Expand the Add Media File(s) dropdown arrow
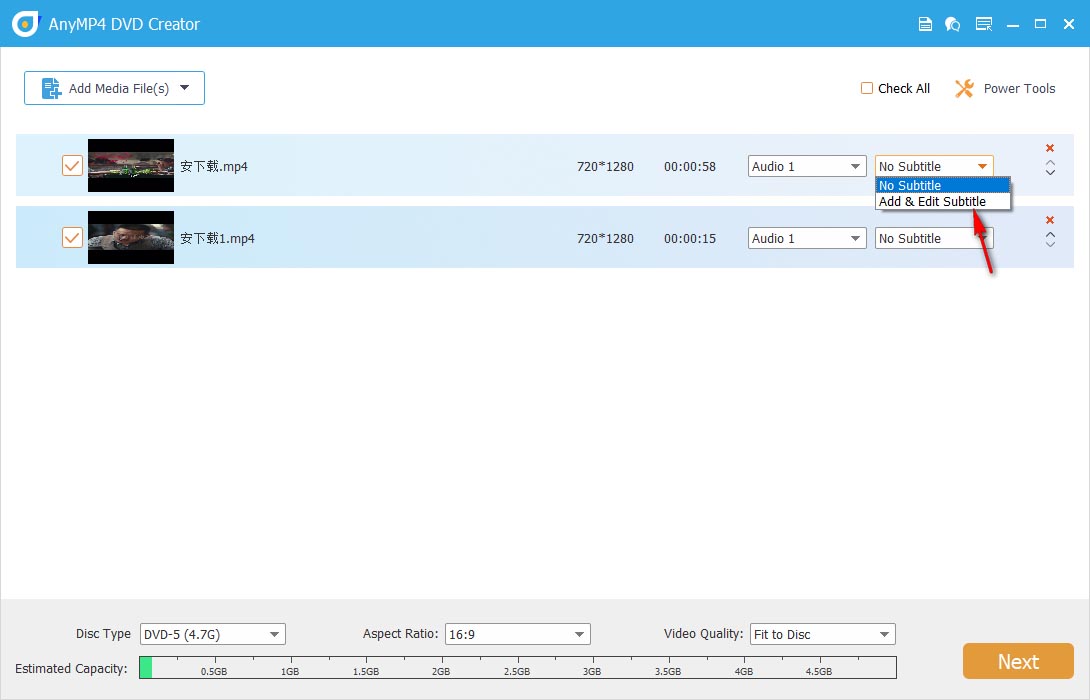 (184, 88)
